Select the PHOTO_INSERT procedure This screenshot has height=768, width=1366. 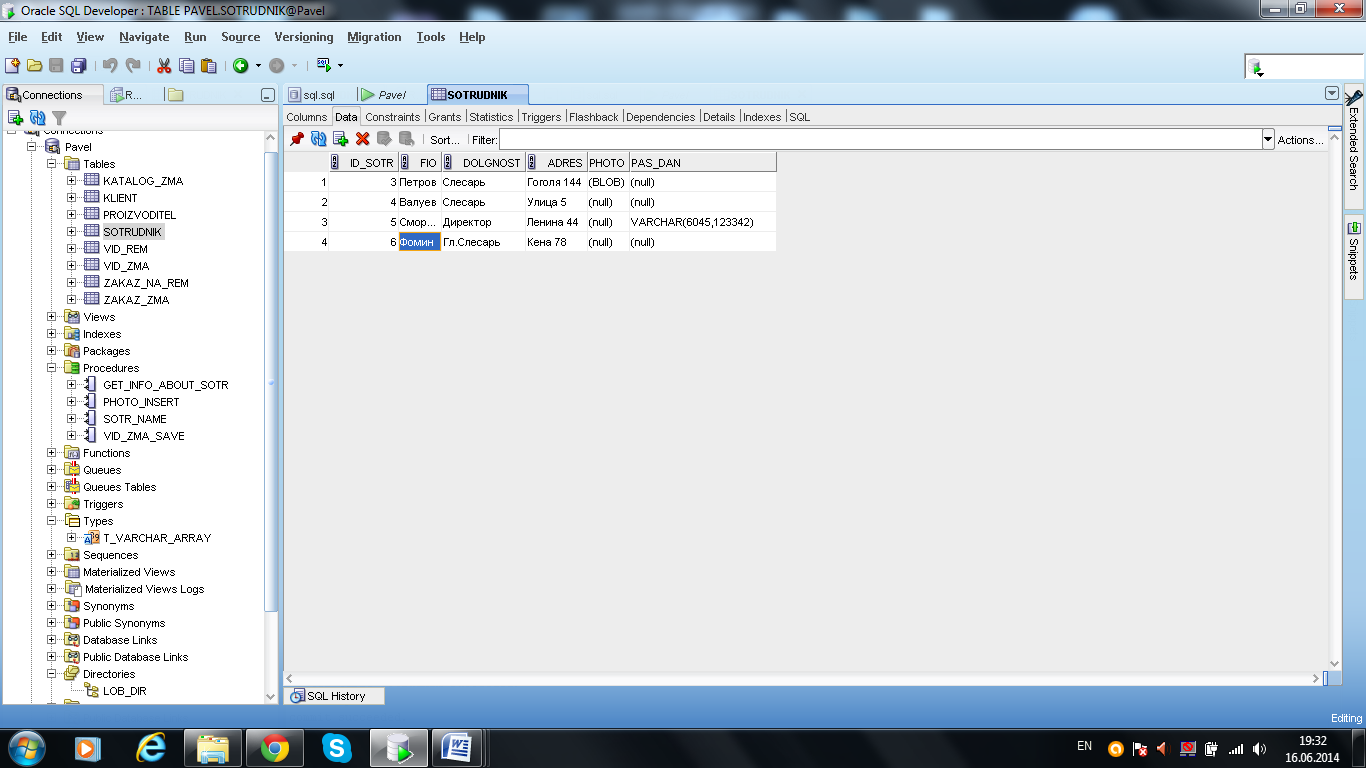141,402
